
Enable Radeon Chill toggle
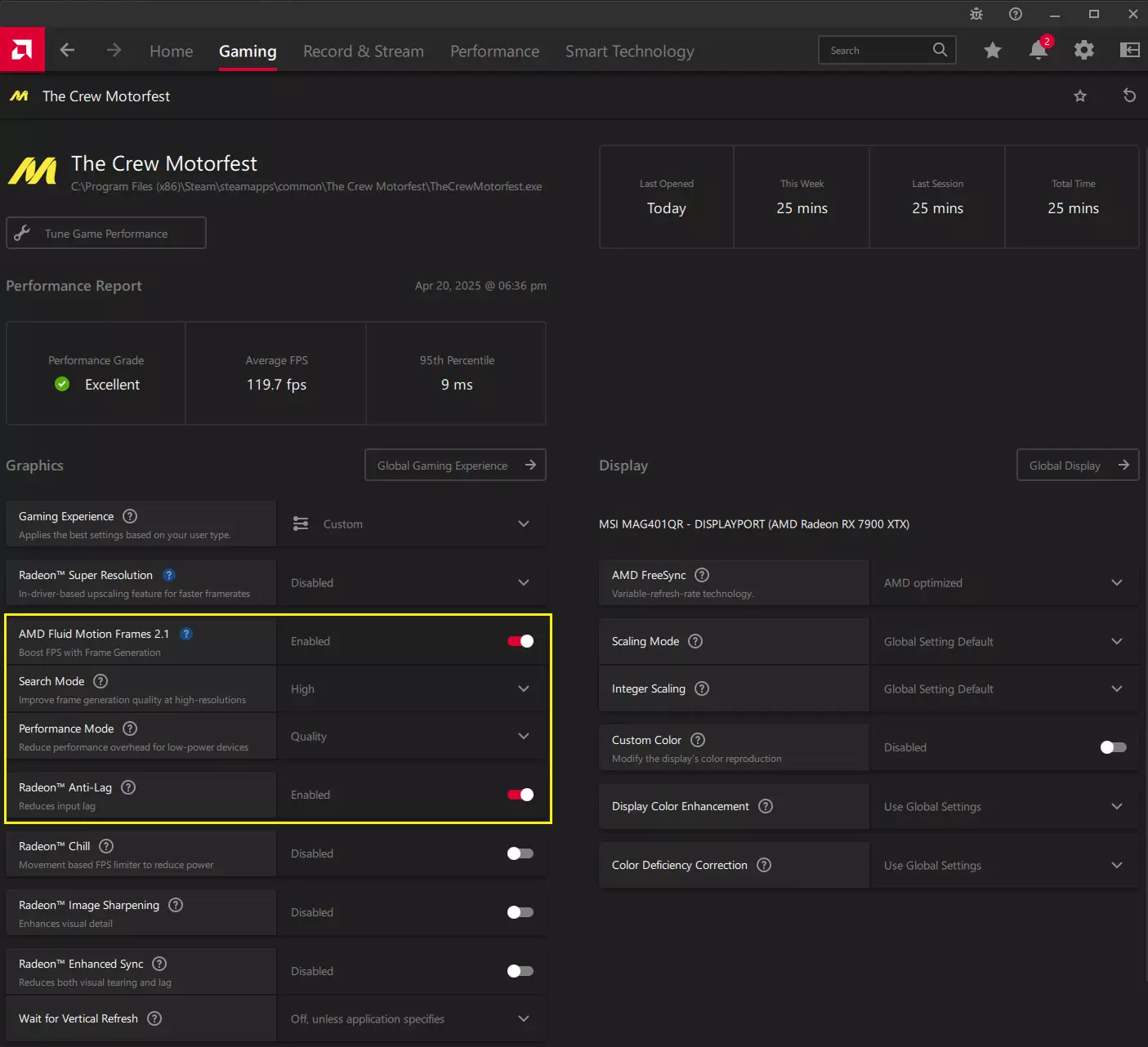(520, 853)
